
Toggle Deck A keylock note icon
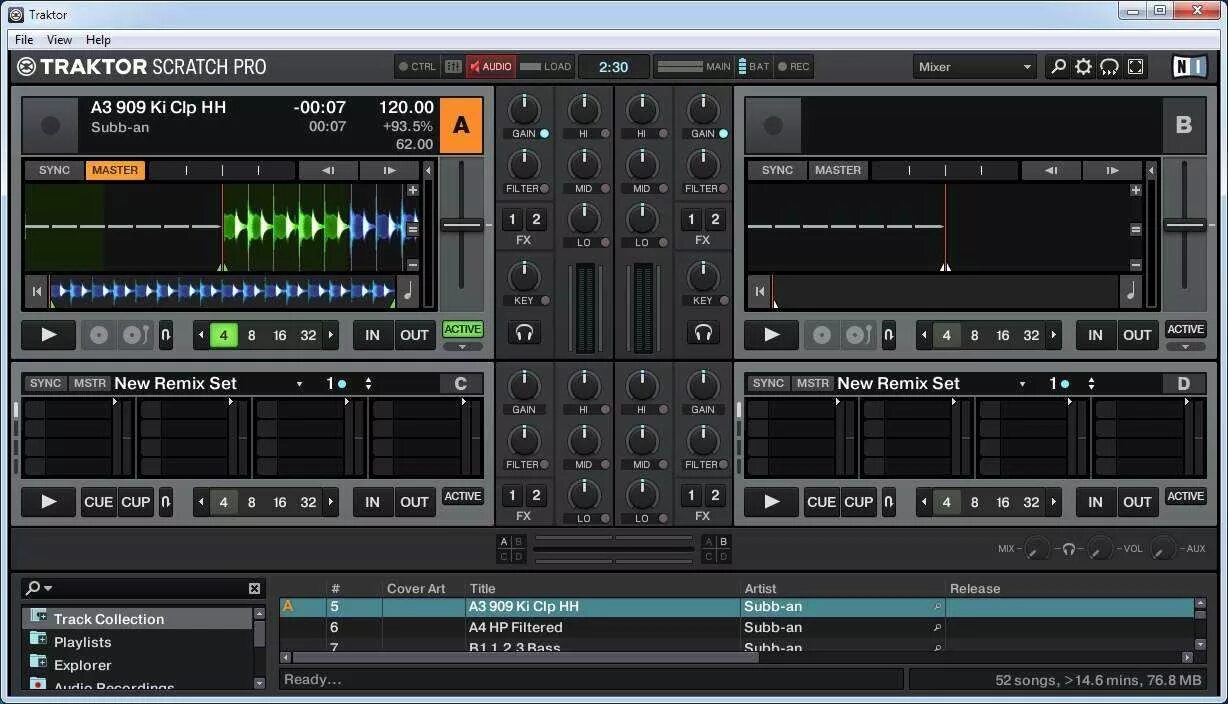tap(407, 292)
